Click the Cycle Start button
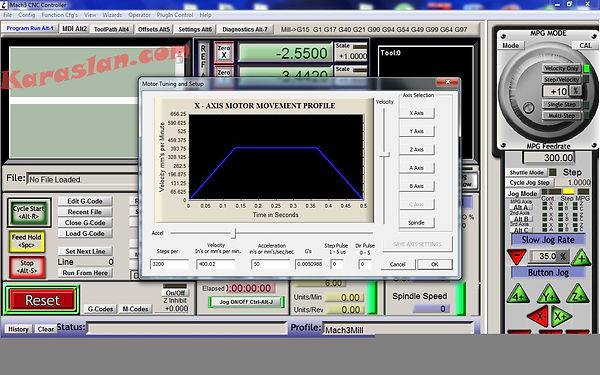 point(29,212)
